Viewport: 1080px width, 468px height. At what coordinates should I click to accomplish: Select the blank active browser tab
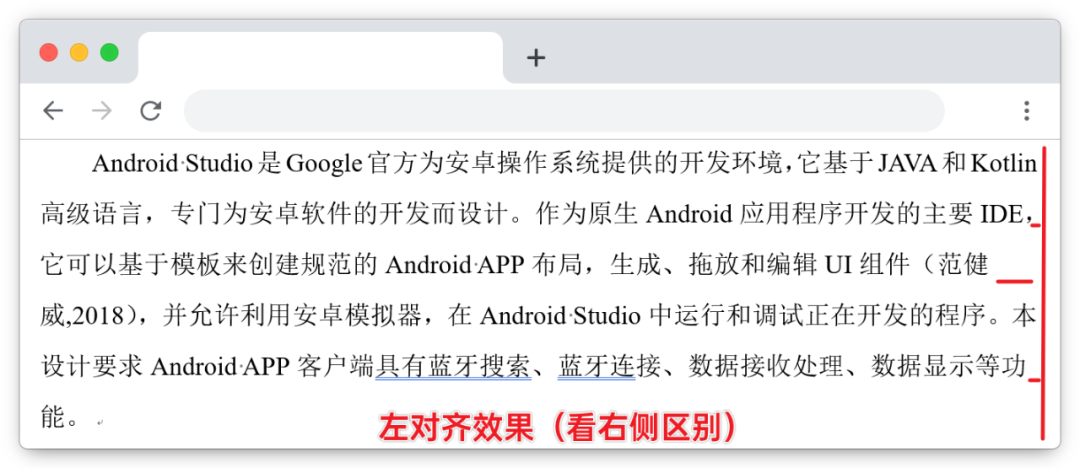pyautogui.click(x=320, y=58)
